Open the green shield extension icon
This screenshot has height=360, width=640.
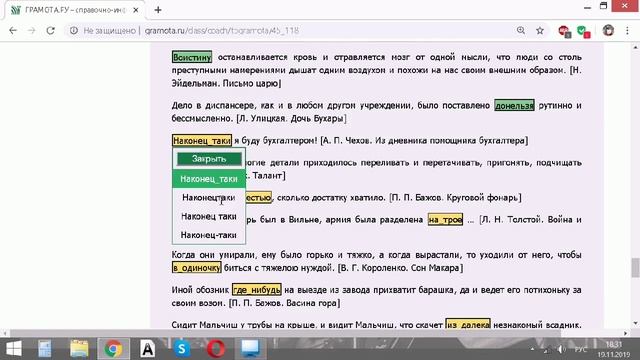click(583, 31)
